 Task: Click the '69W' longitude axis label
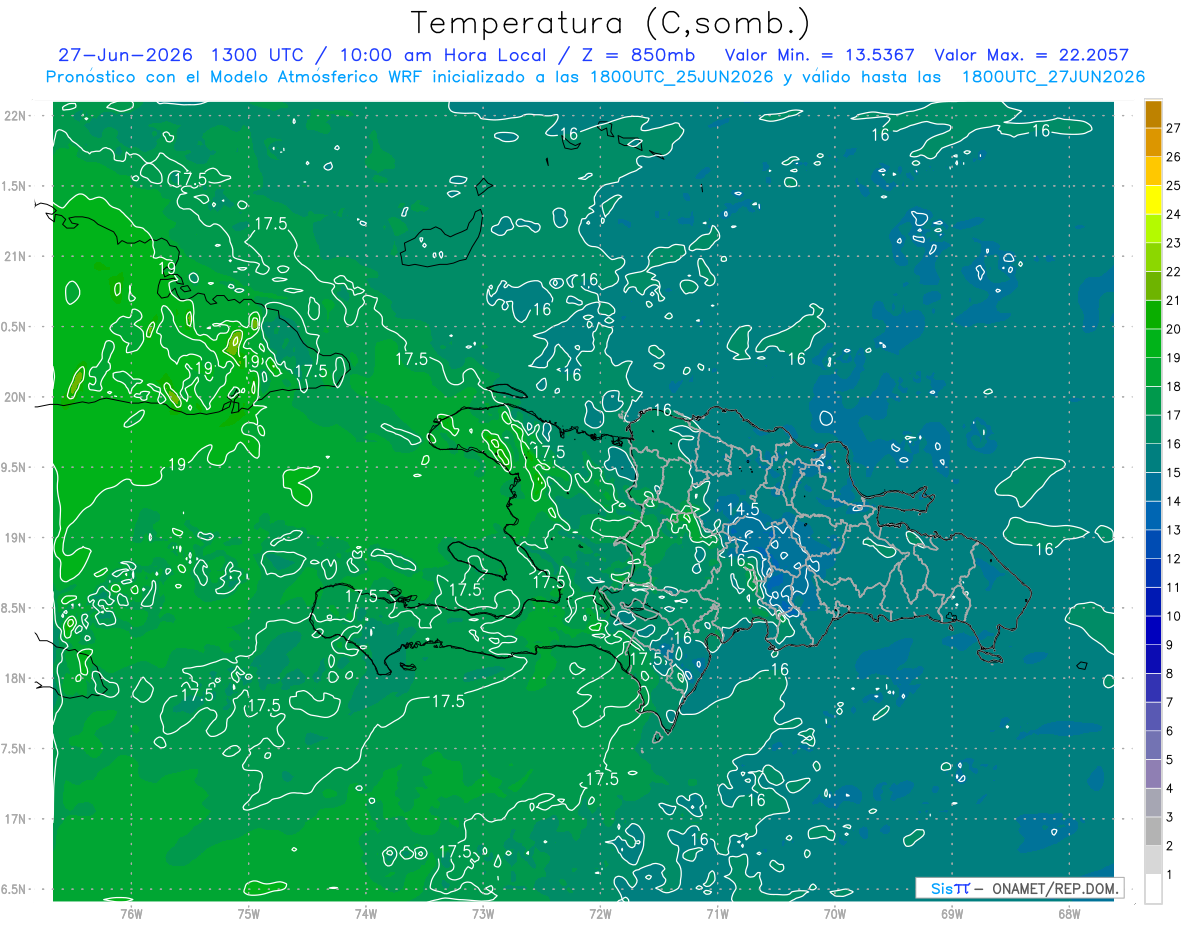coord(952,914)
